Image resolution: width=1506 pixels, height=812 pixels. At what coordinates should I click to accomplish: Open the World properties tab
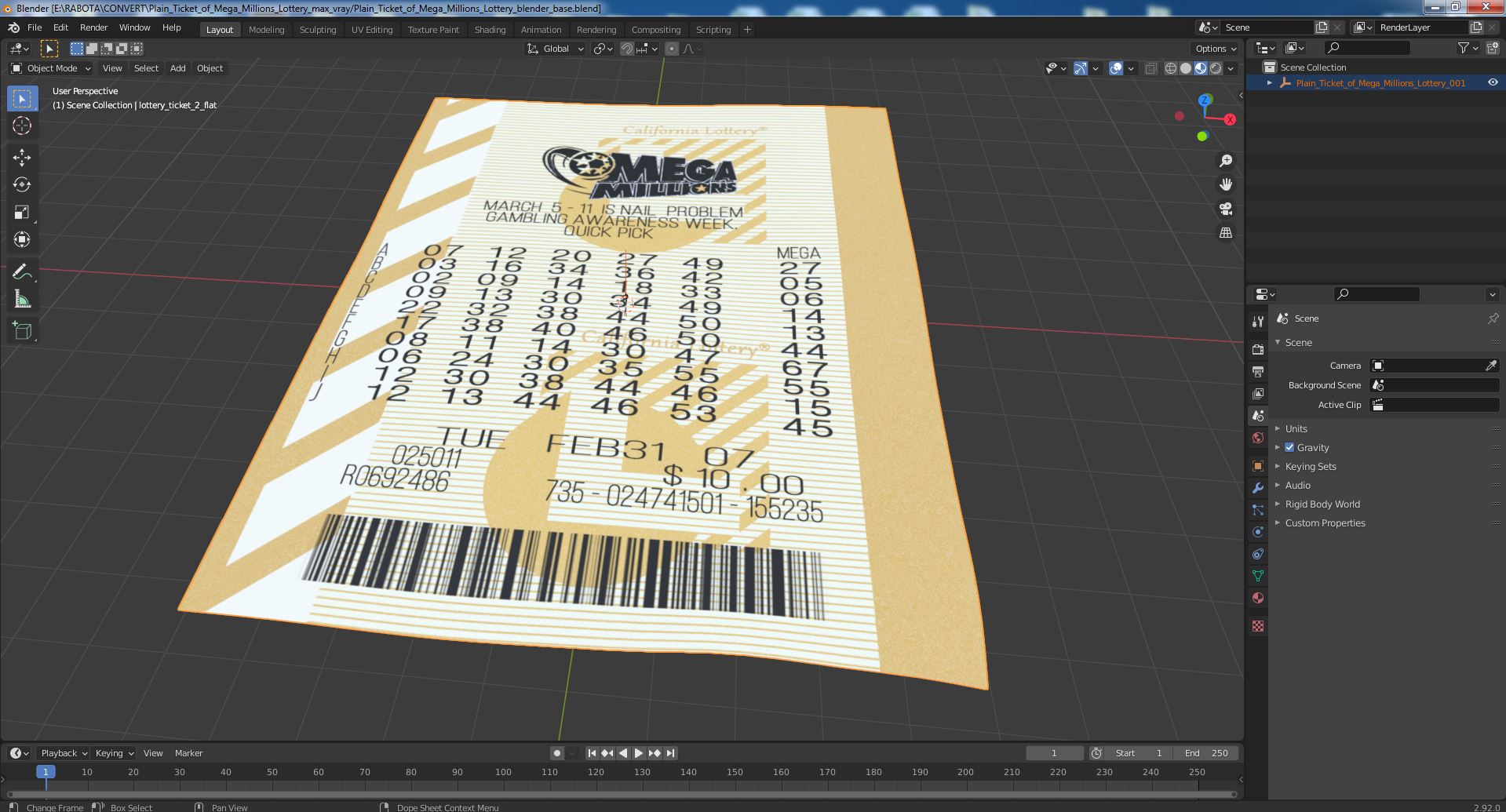coord(1258,438)
